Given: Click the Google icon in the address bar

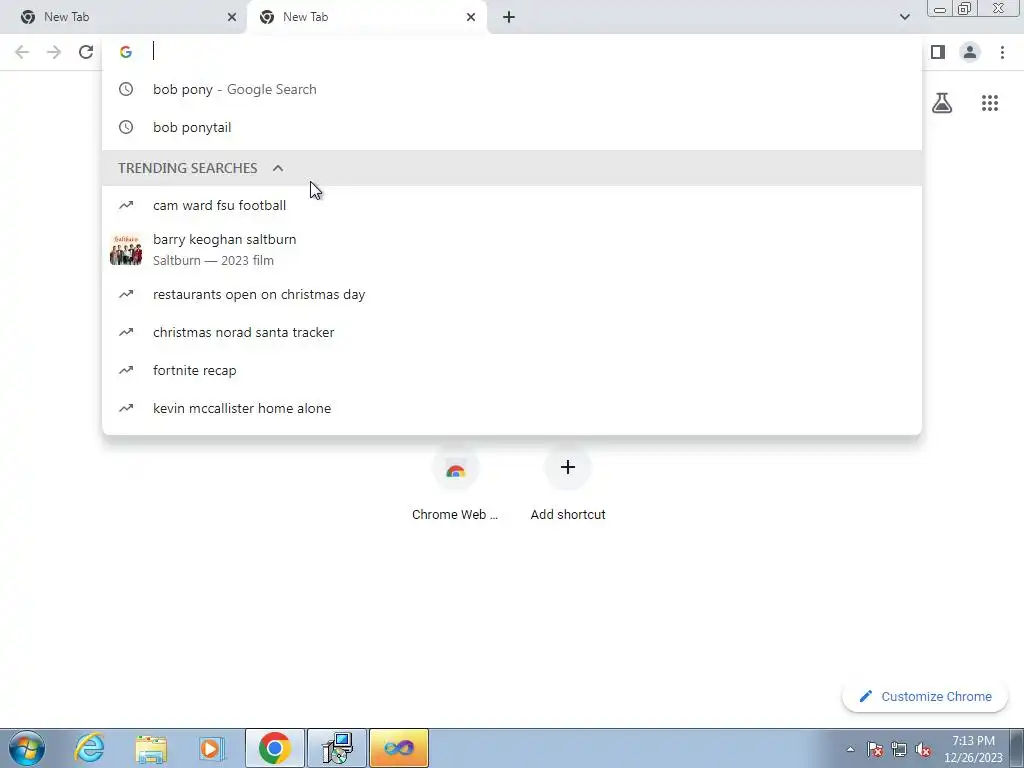Looking at the screenshot, I should [x=126, y=52].
